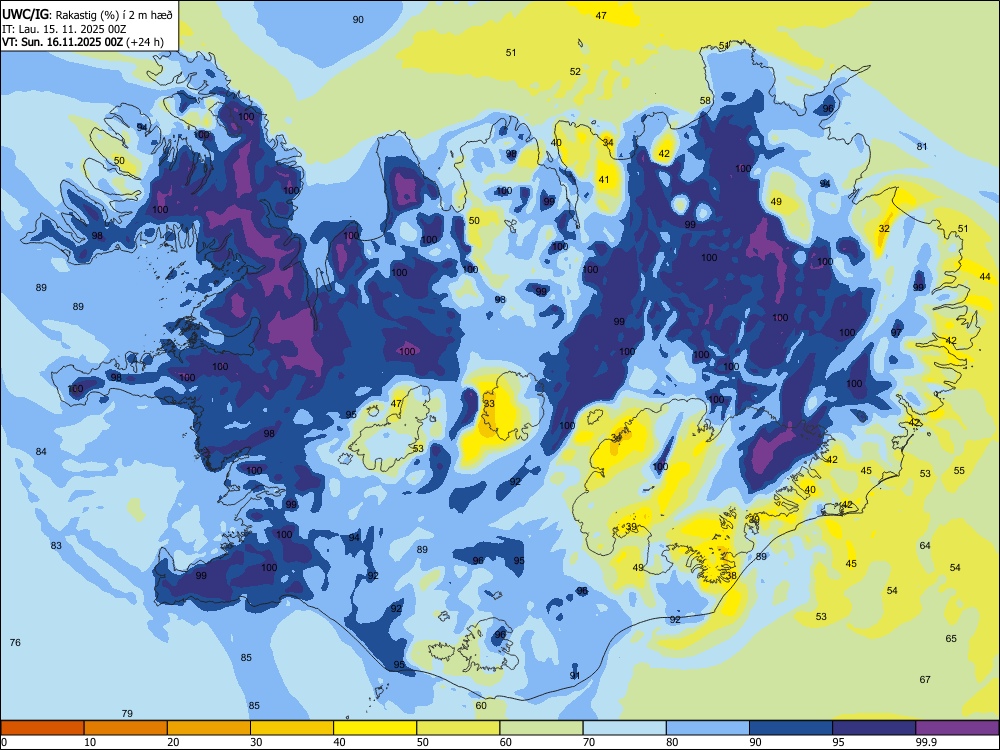Pick the 50–60 pale yellow legend swatch
Screen dimensions: 1000x750
click(458, 728)
